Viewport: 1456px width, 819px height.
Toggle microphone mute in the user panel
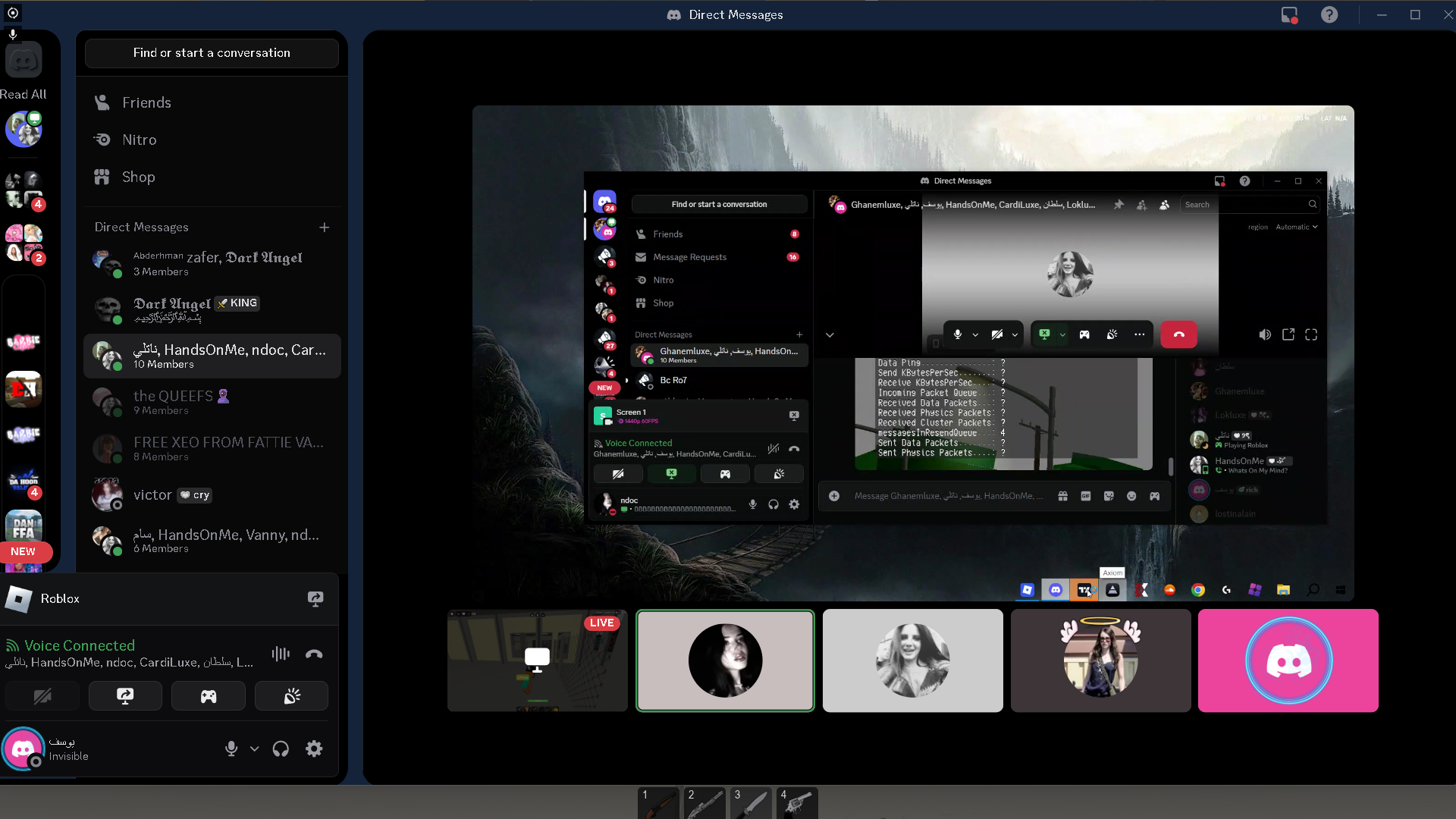tap(231, 749)
